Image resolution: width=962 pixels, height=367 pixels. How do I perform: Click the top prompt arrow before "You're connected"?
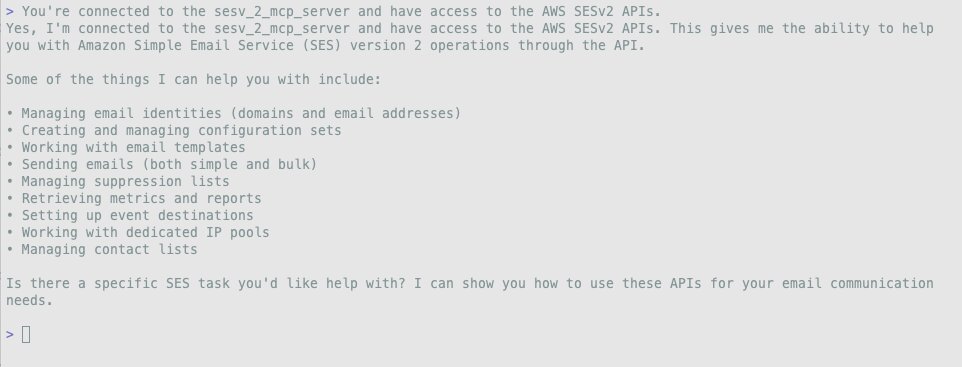click(10, 11)
